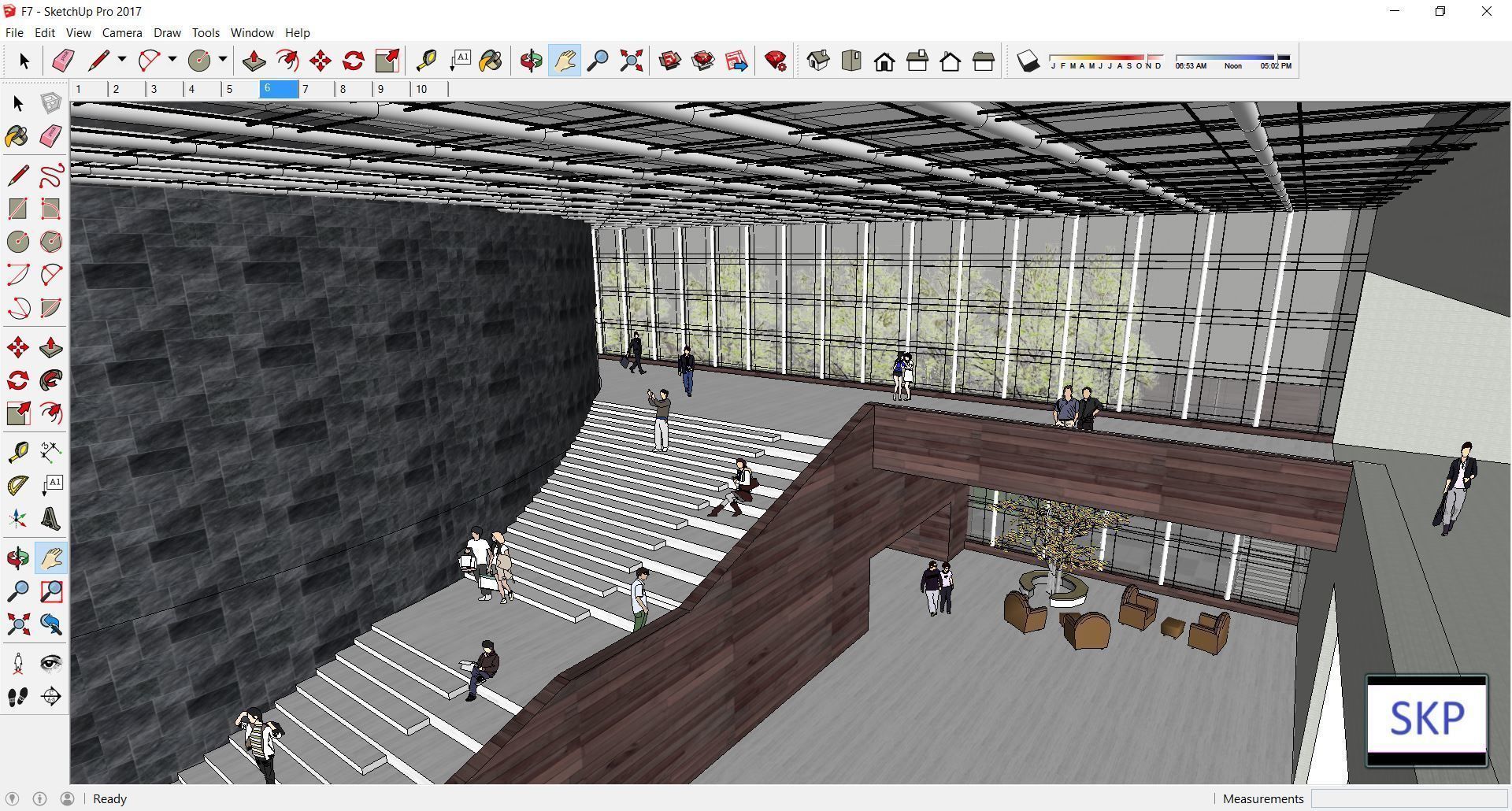Screen dimensions: 1512x811
Task: Choose the Rotated Rectangle tool
Action: (x=51, y=208)
